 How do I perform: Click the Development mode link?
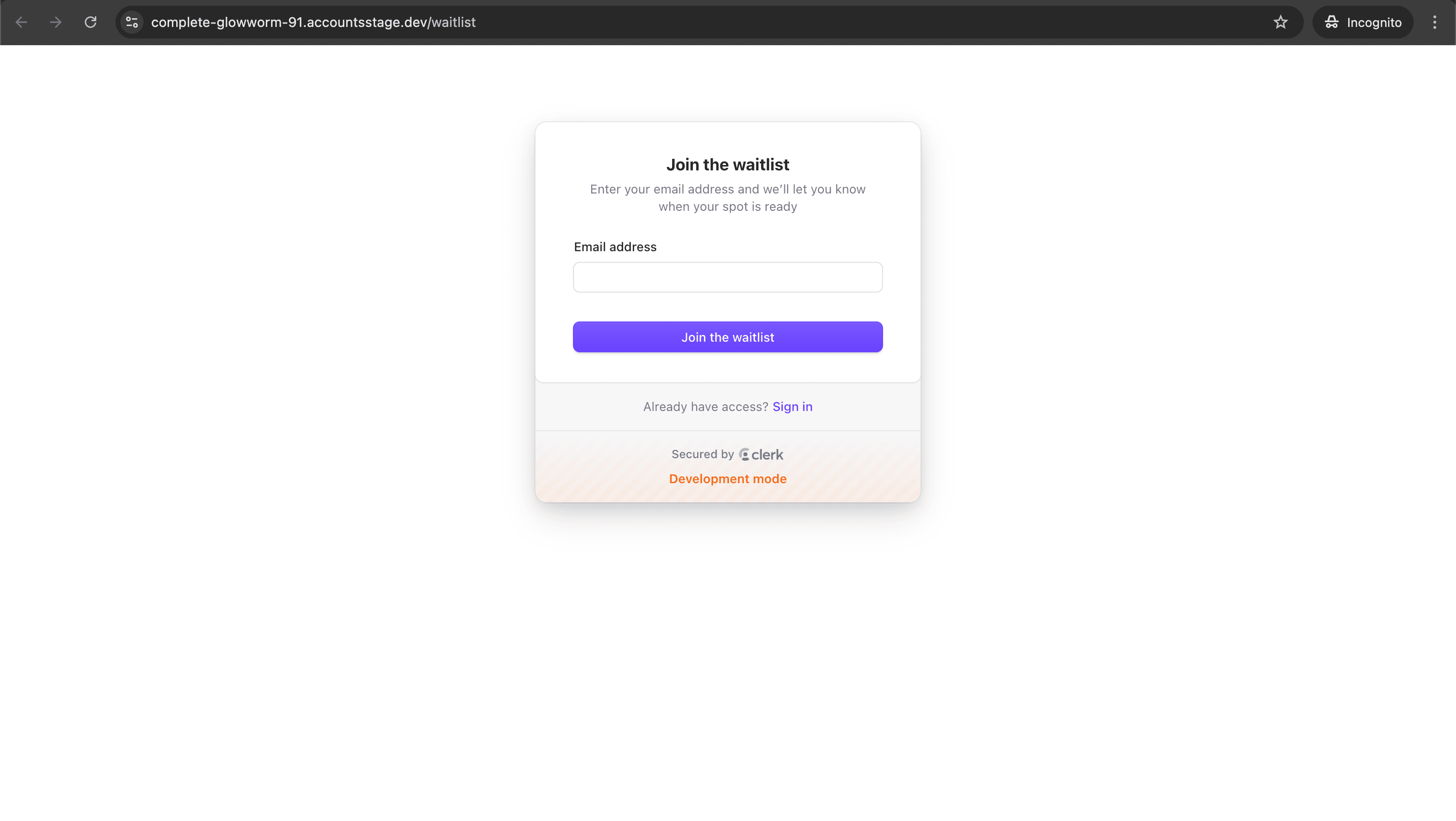pyautogui.click(x=728, y=478)
